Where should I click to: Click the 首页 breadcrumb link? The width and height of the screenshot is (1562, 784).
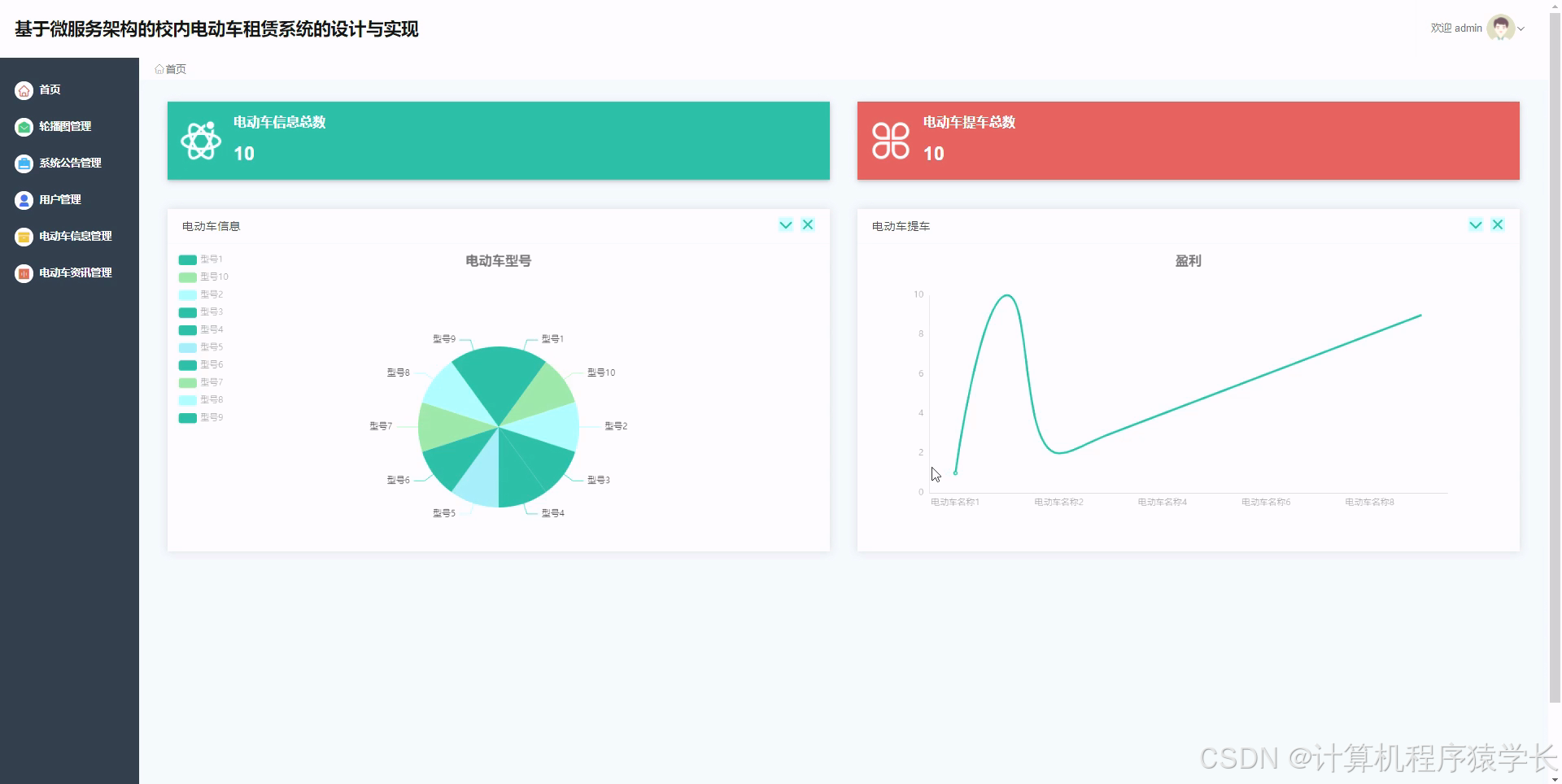click(176, 69)
